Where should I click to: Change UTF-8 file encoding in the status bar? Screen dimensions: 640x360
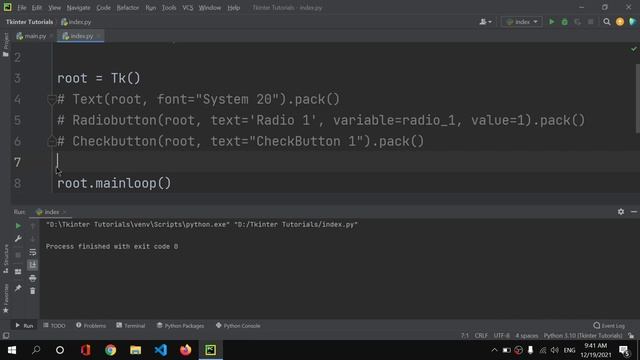[502, 336]
